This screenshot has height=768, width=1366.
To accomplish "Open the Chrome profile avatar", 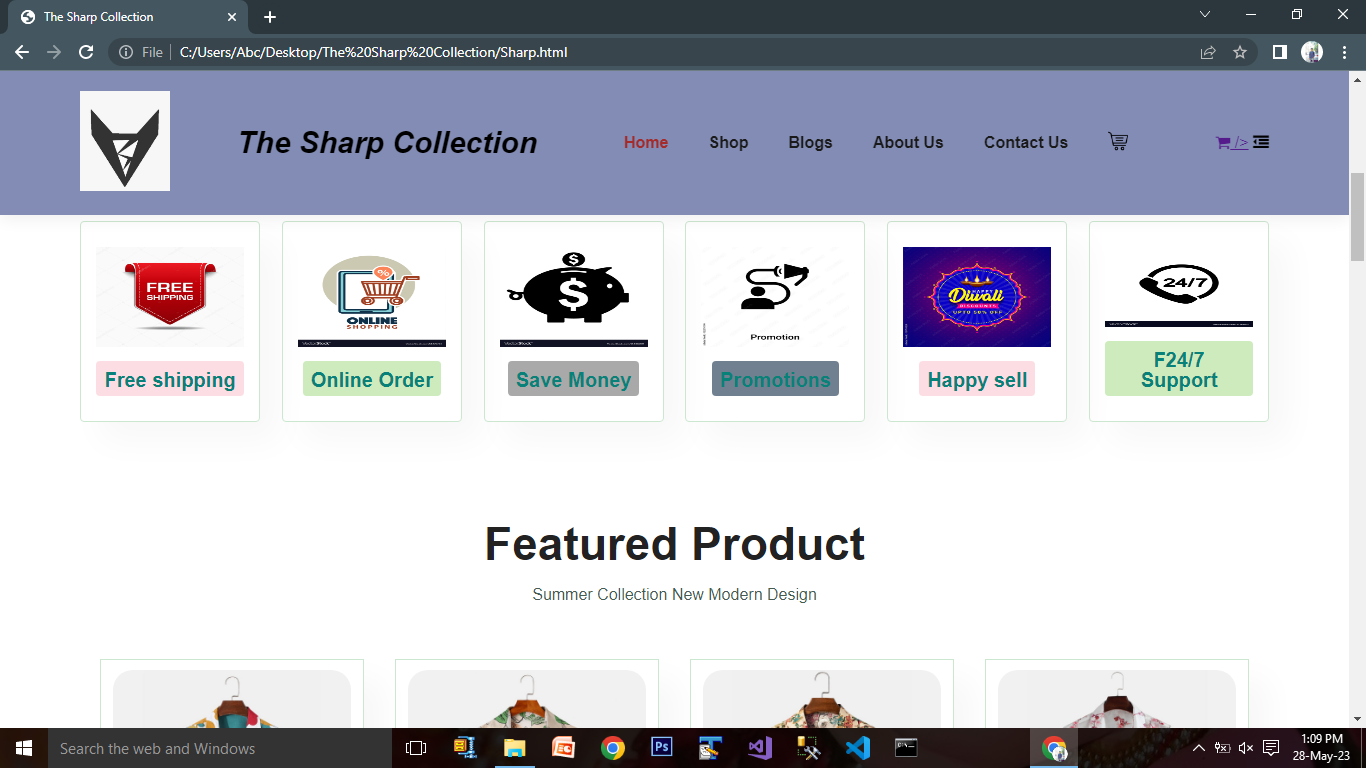I will tap(1312, 52).
